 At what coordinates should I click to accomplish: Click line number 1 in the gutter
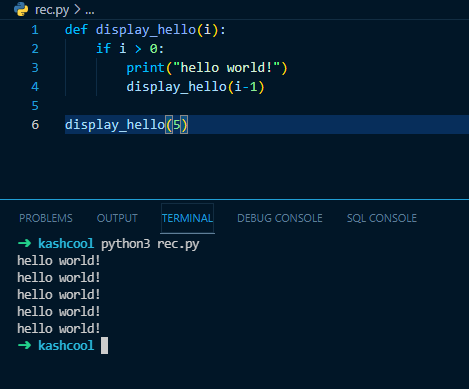pyautogui.click(x=35, y=30)
